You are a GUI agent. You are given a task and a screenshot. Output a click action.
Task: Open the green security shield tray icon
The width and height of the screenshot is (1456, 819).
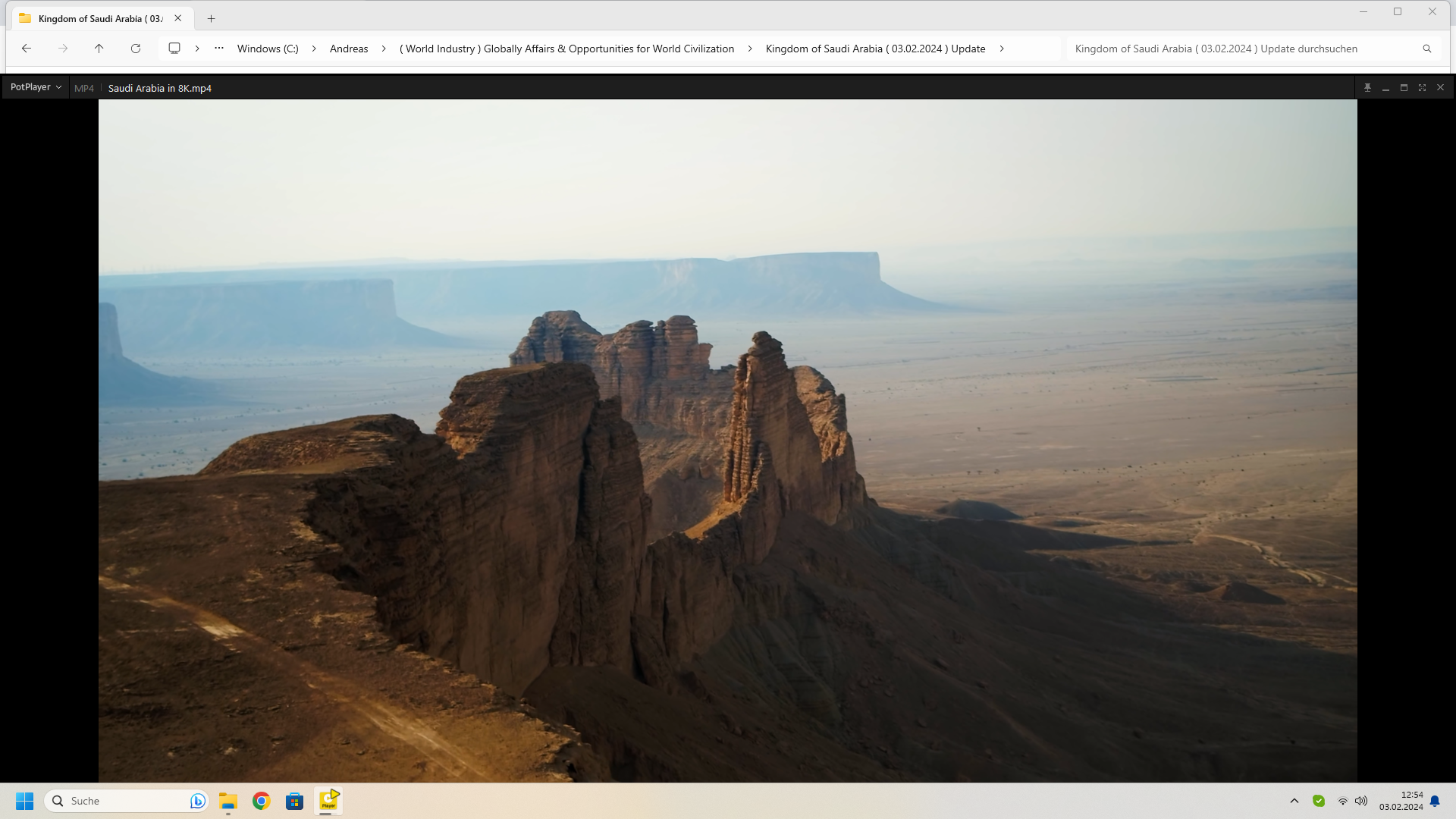(1319, 801)
